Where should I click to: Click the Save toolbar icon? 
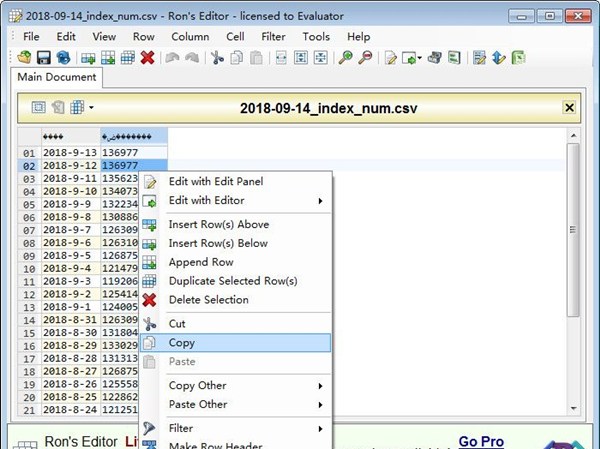pos(44,58)
